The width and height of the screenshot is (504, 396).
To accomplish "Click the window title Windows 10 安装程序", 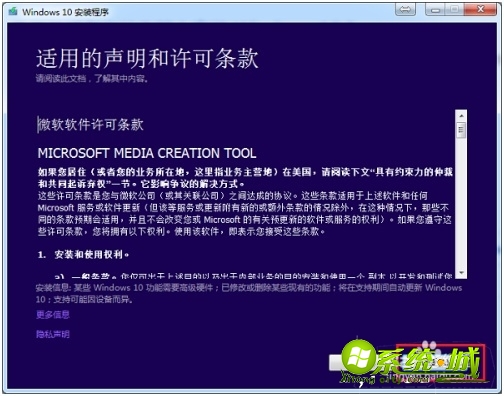I will click(65, 12).
